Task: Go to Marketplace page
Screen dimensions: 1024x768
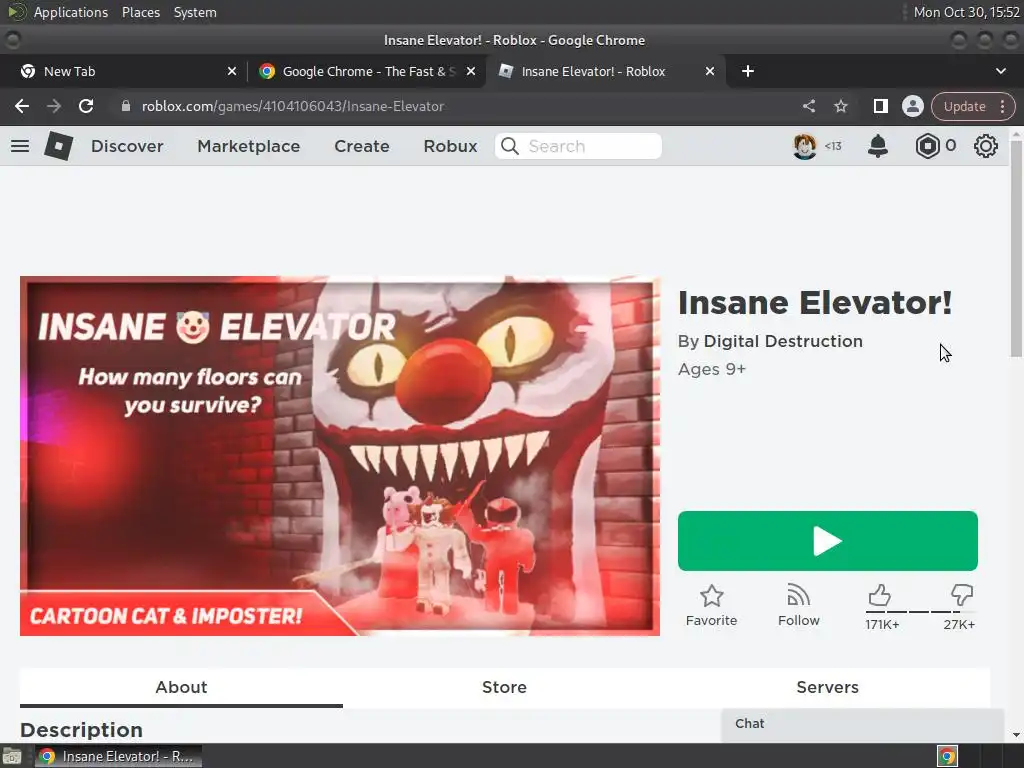Action: 249,146
